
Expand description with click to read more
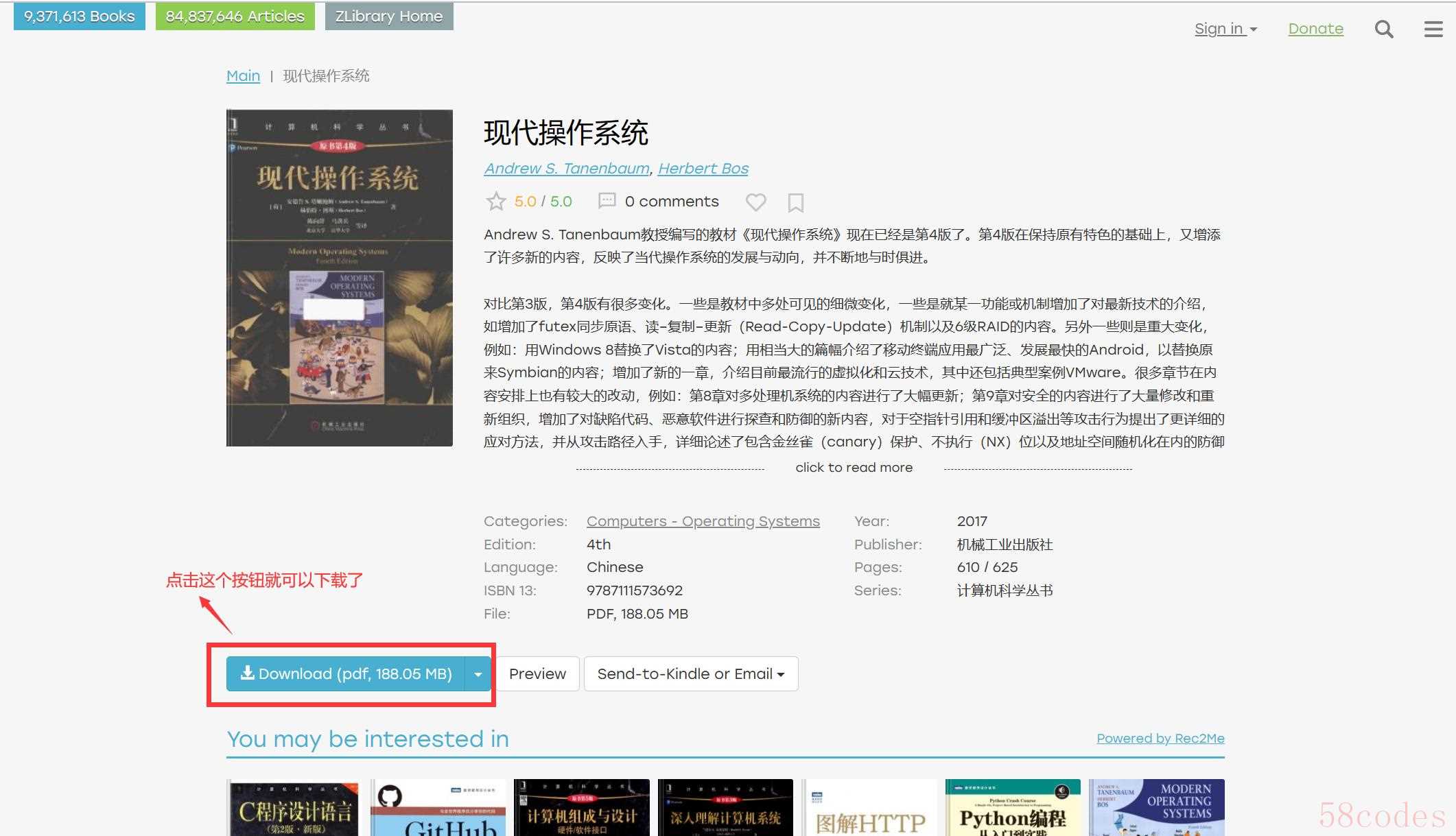tap(854, 468)
